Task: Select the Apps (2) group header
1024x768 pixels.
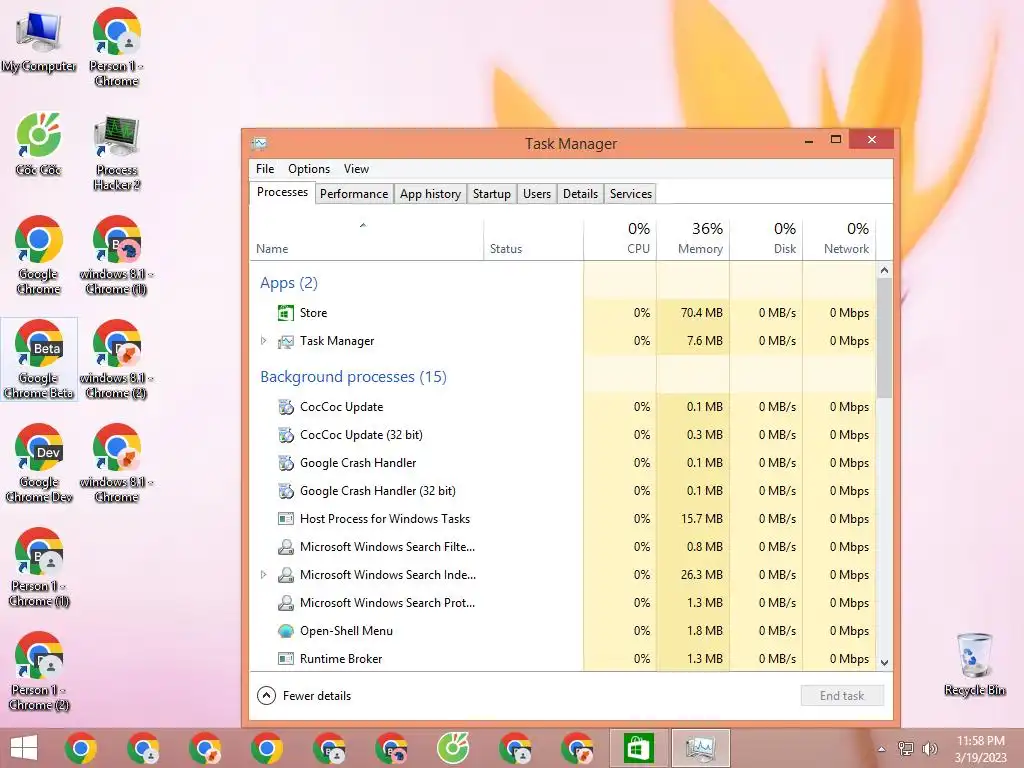Action: pos(289,283)
